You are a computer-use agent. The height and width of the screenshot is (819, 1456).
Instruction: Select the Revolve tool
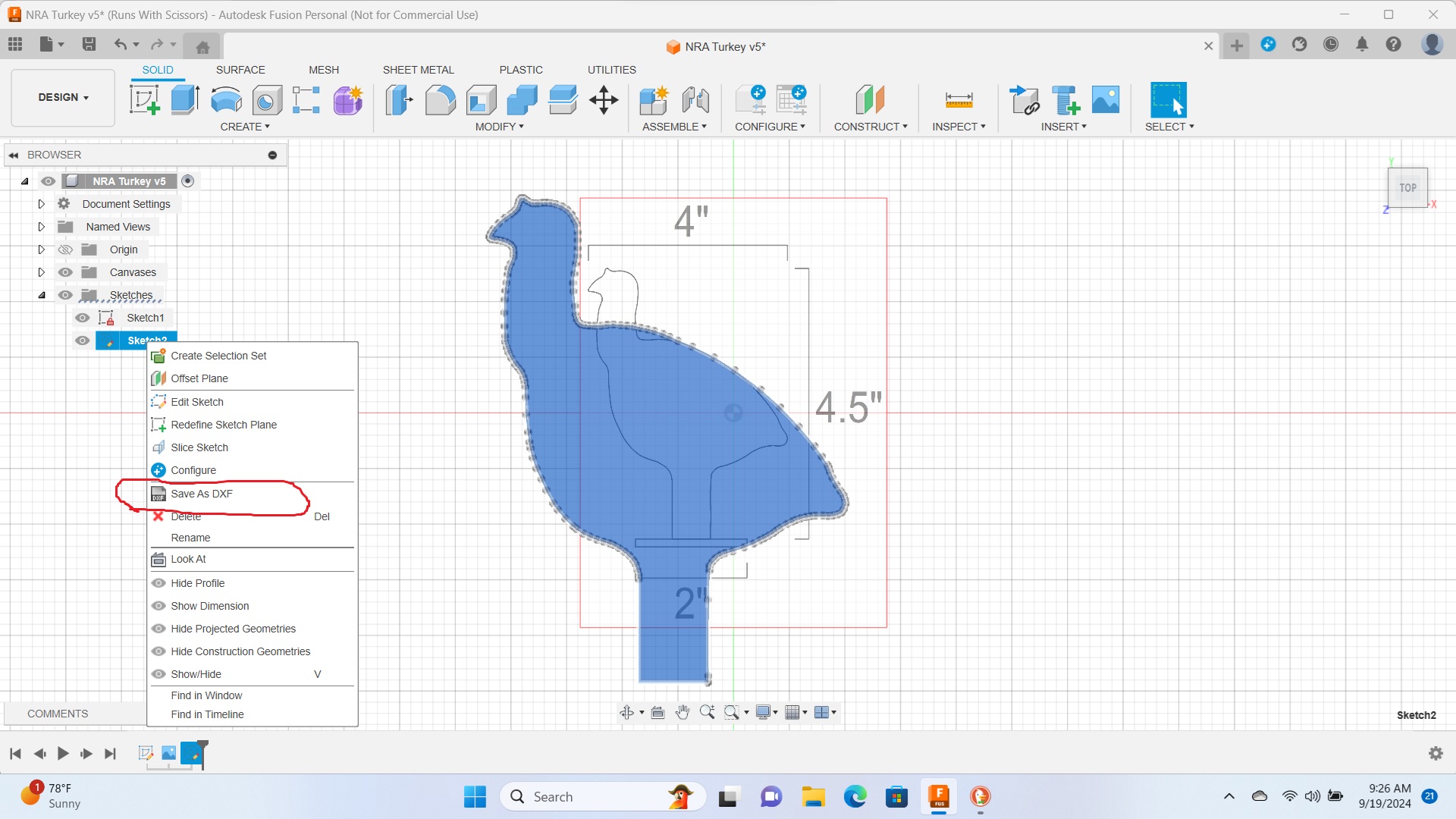point(226,100)
